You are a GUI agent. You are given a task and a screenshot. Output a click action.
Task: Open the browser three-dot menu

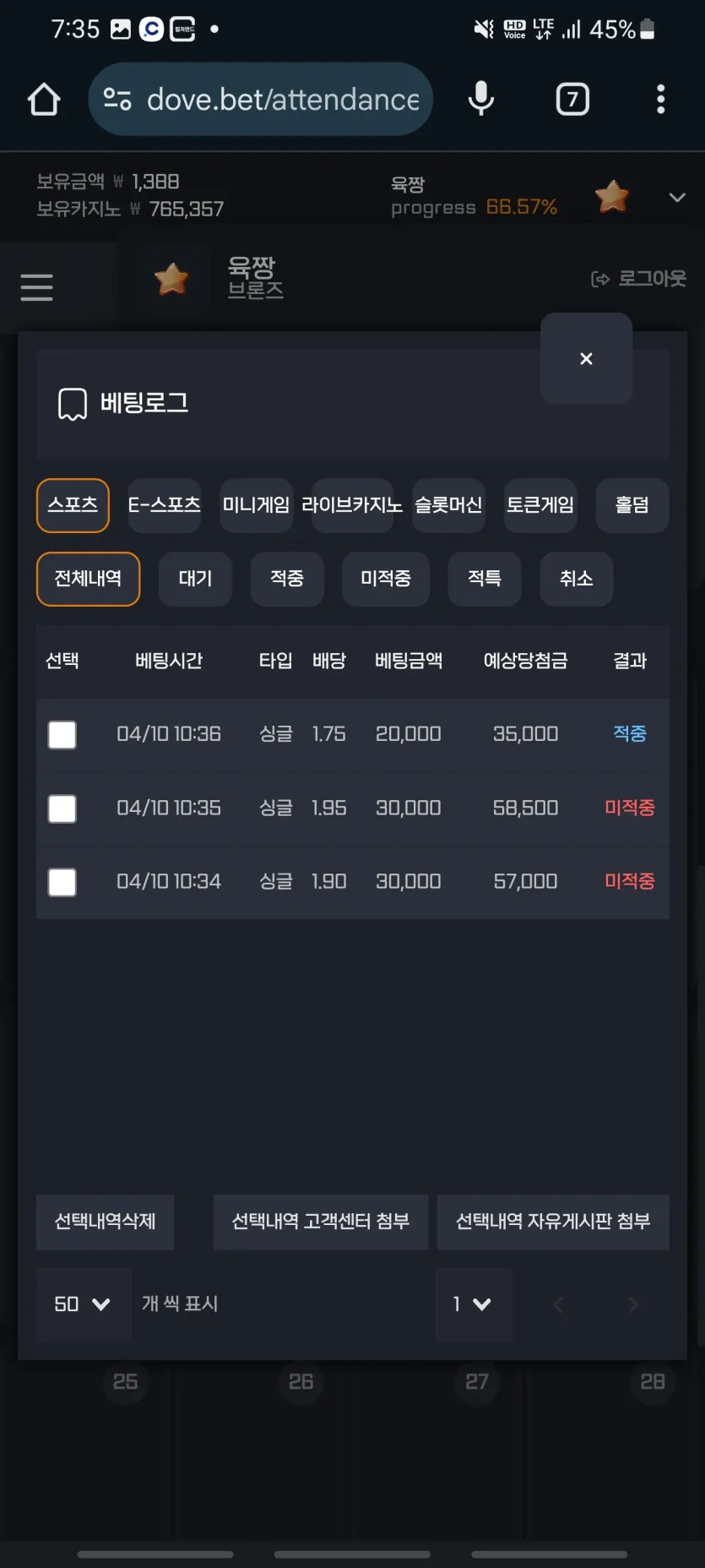tap(661, 99)
